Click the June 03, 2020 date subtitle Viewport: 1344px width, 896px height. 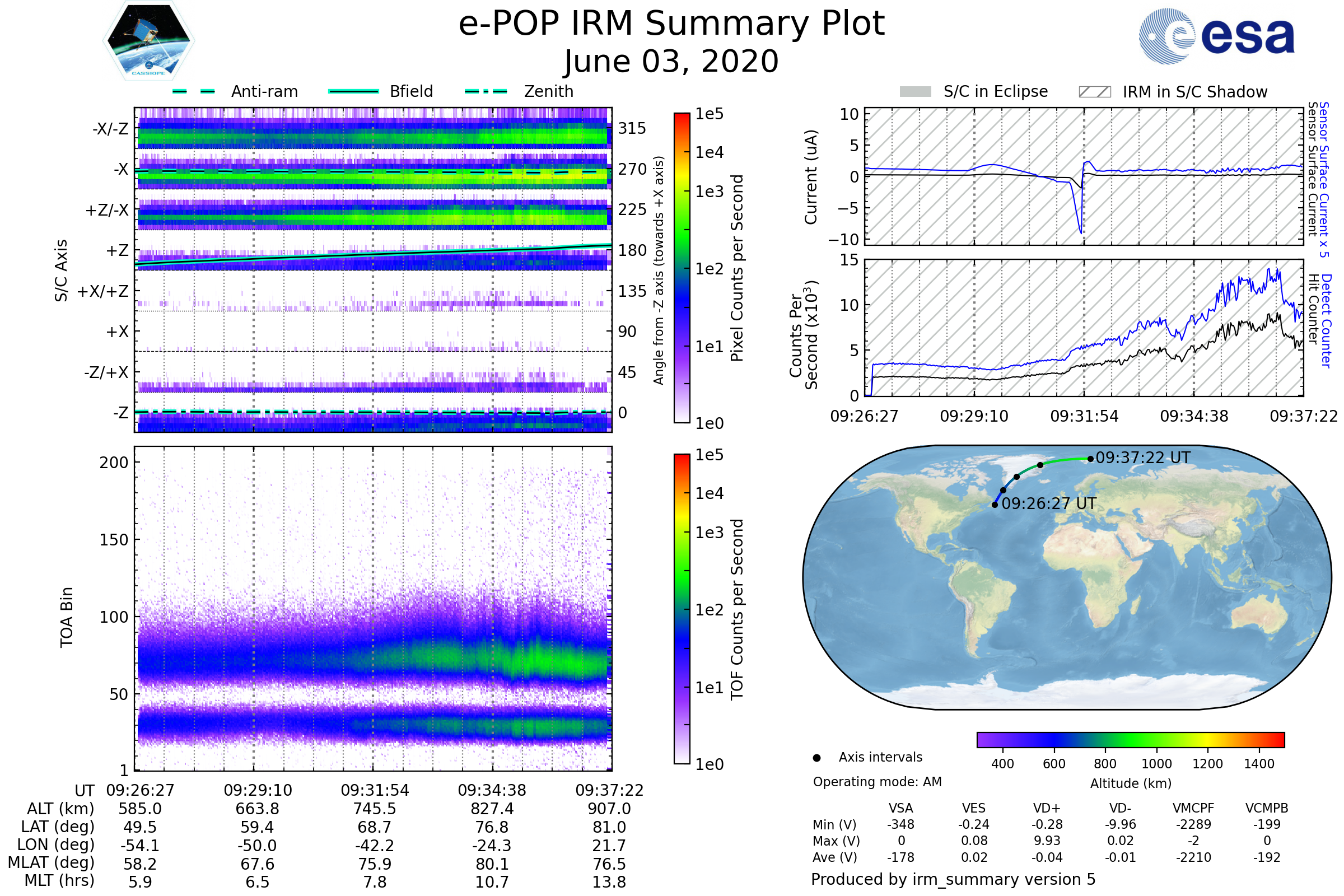click(671, 62)
